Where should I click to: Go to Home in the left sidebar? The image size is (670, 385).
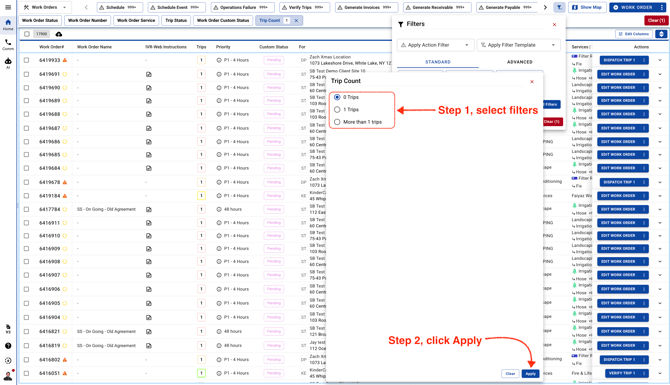[8, 25]
